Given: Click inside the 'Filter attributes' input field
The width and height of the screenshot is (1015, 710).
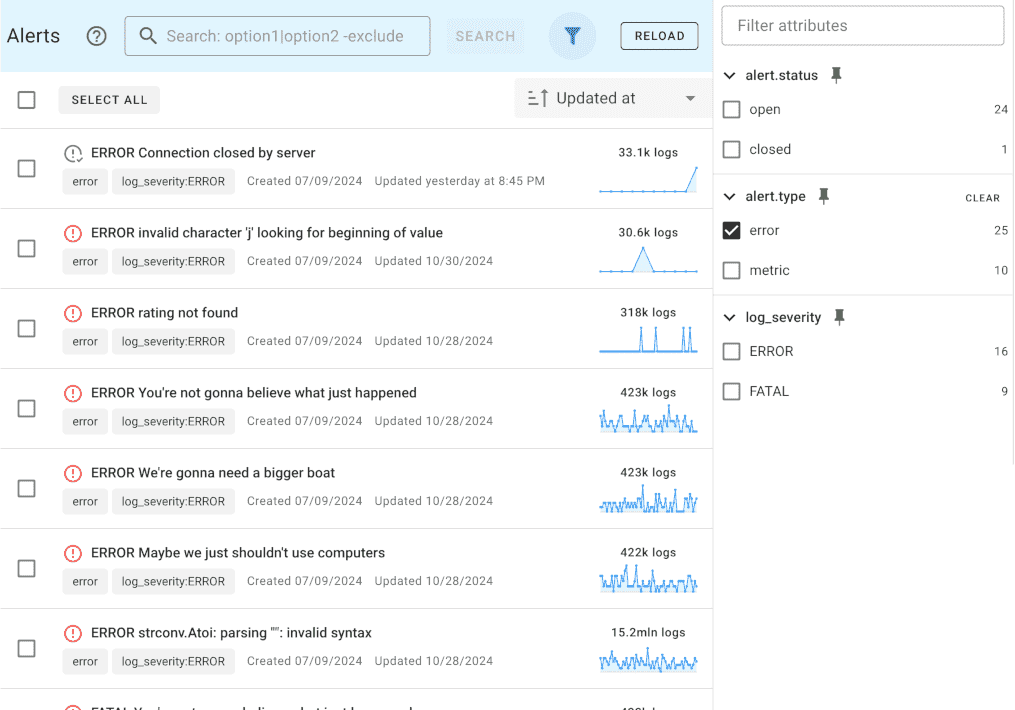Looking at the screenshot, I should [862, 25].
